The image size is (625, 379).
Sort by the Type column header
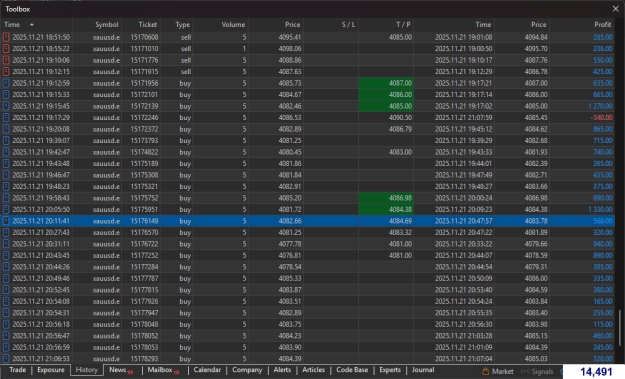(x=183, y=24)
